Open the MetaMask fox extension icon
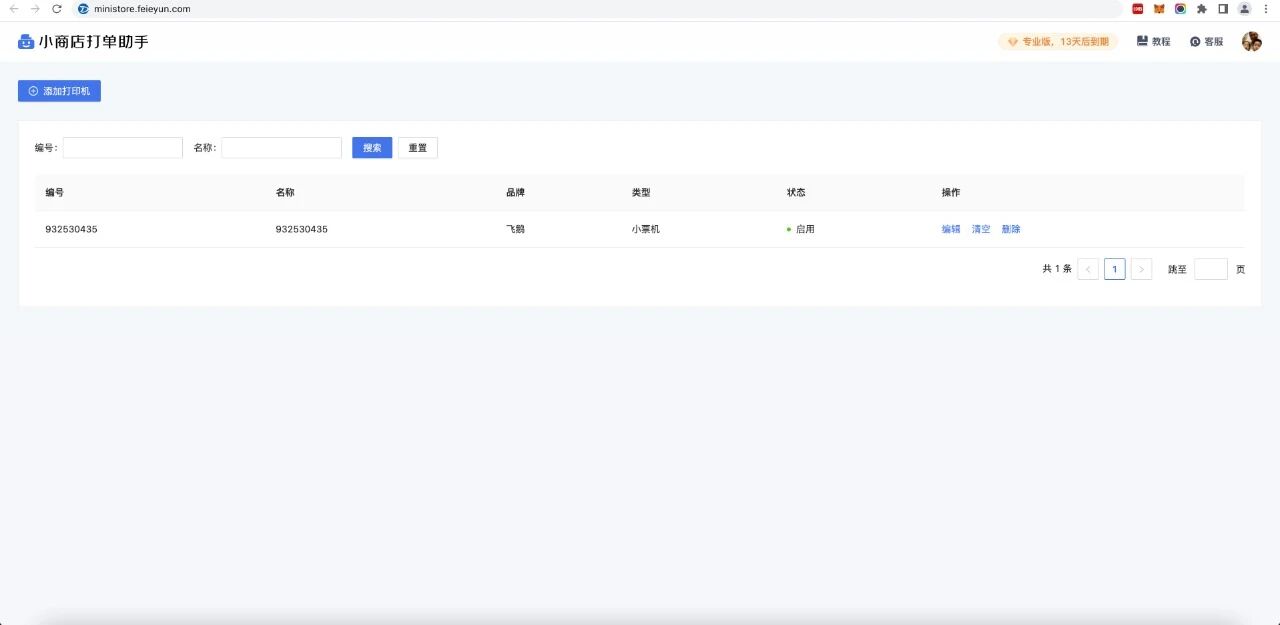The width and height of the screenshot is (1280, 625). 1159,8
